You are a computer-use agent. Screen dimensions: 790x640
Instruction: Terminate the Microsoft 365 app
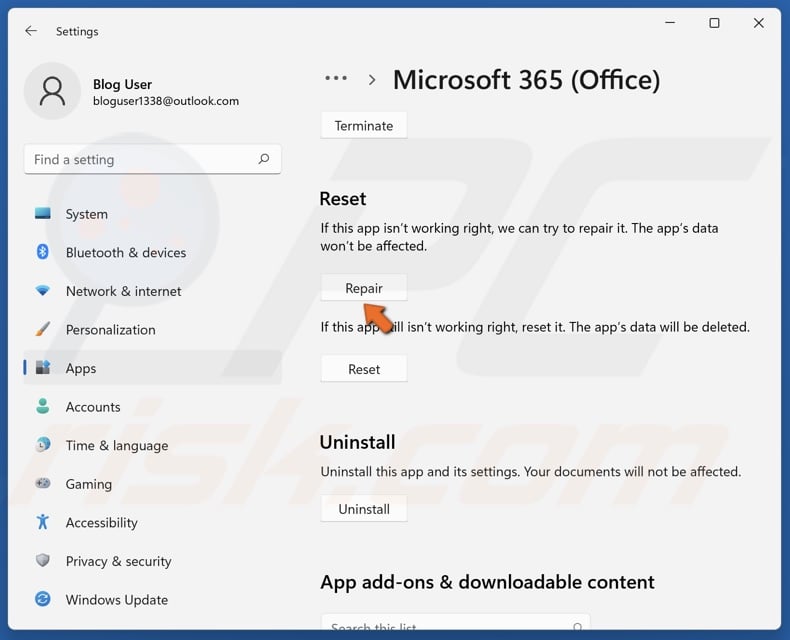pyautogui.click(x=364, y=126)
